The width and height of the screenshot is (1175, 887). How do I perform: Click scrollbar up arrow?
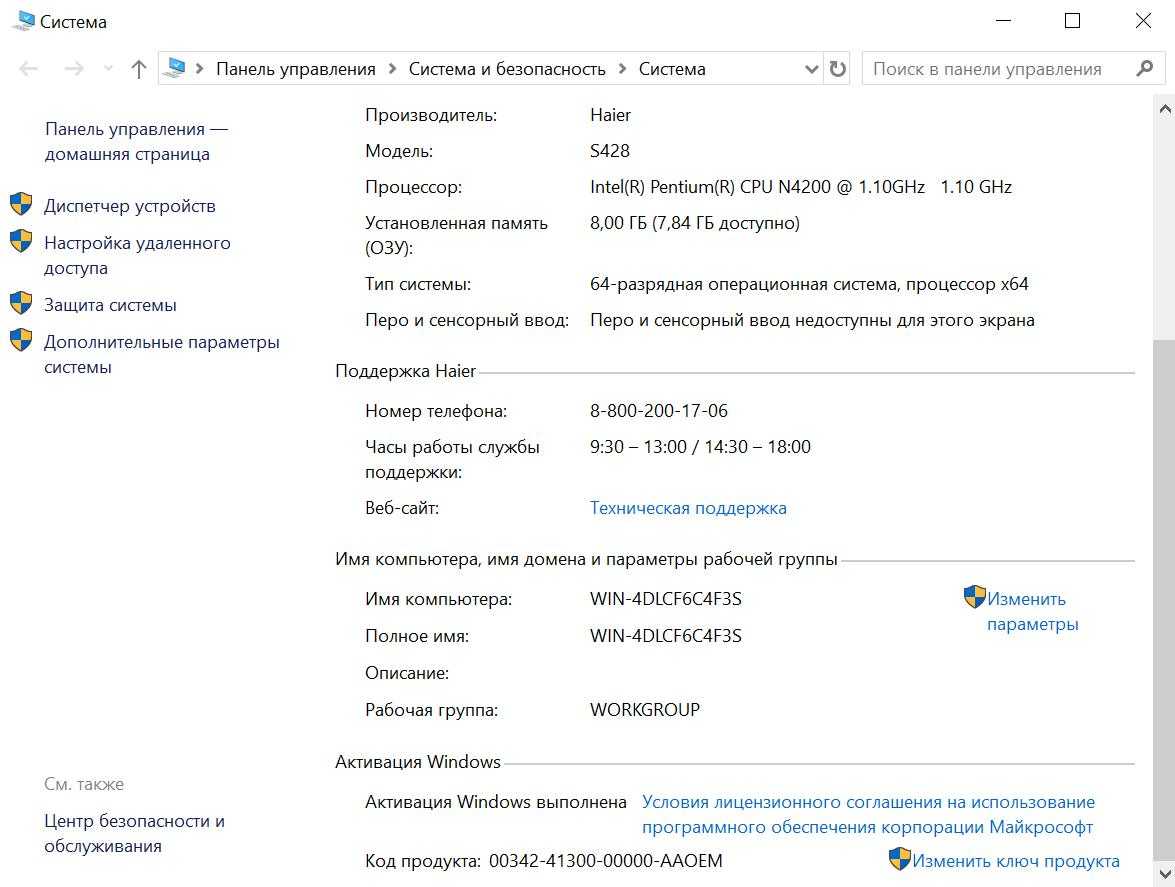[x=1165, y=109]
